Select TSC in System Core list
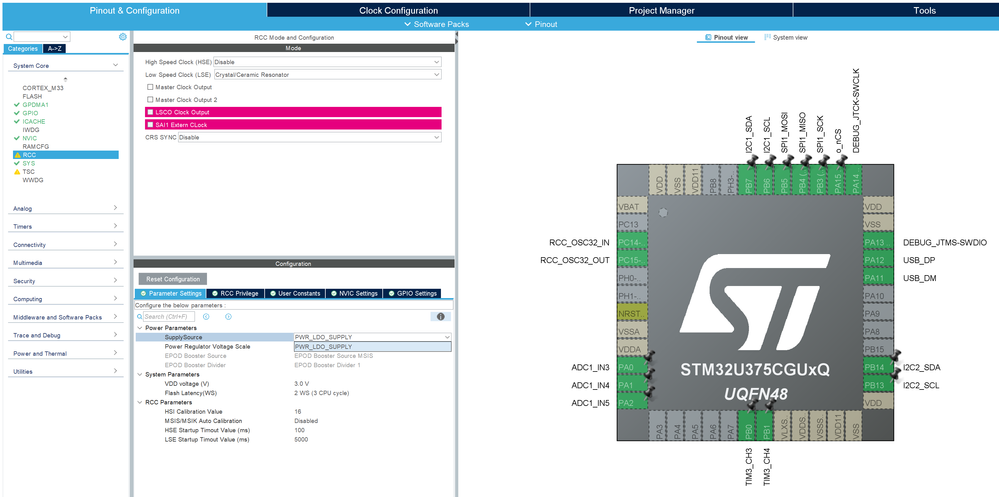The image size is (999, 497). [x=29, y=171]
